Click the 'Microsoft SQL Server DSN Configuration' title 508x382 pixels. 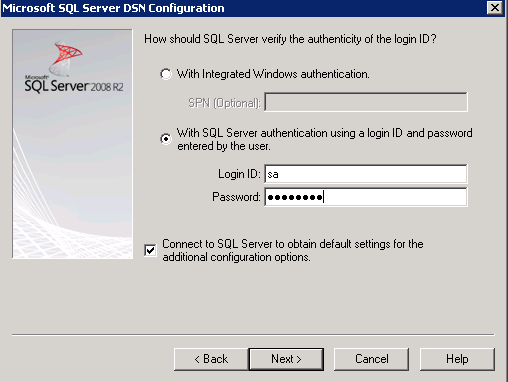tap(113, 8)
